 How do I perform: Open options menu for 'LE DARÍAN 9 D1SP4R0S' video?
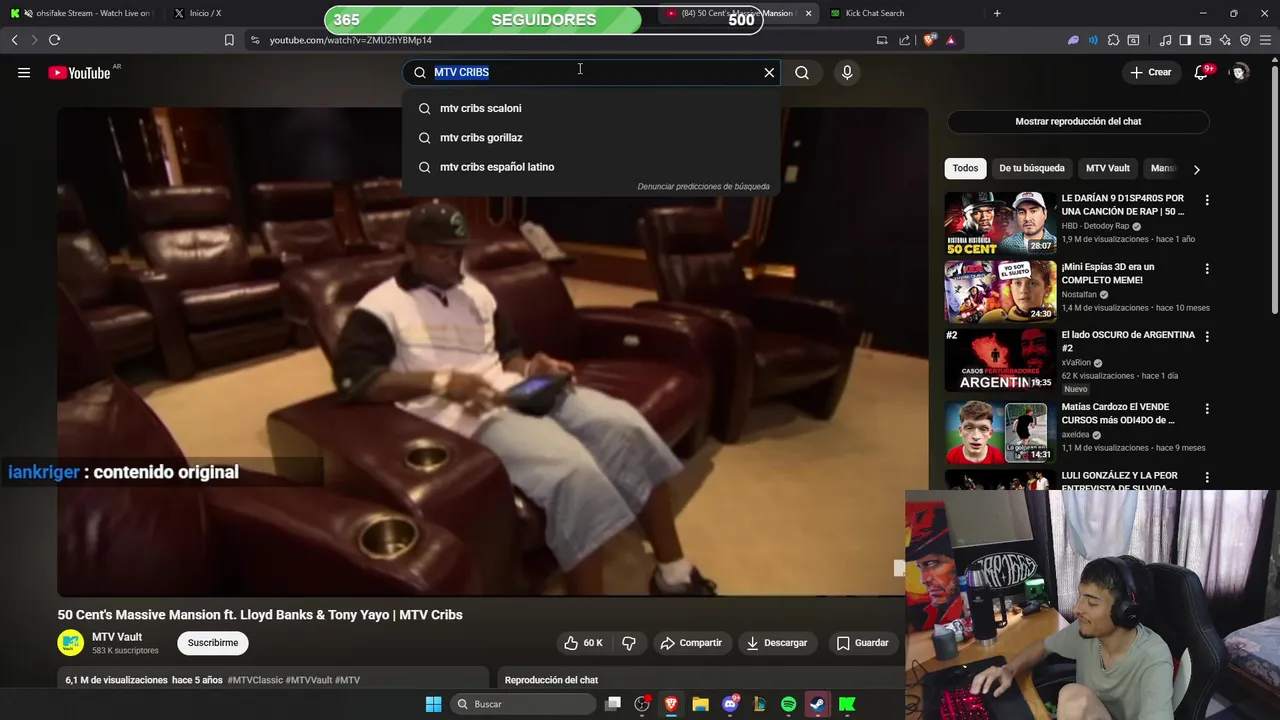pos(1207,200)
